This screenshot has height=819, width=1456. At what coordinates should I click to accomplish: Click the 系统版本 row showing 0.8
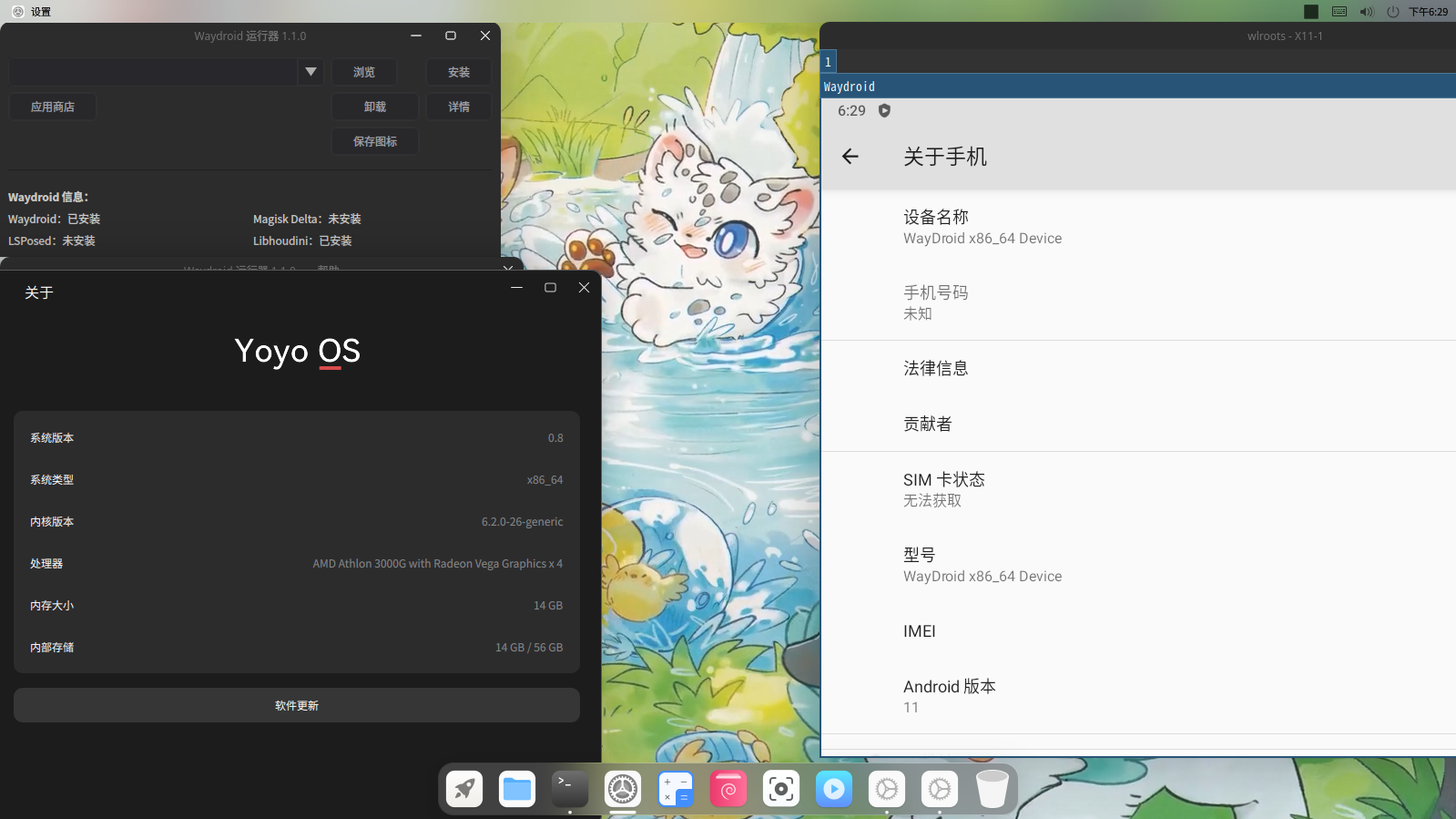click(297, 438)
